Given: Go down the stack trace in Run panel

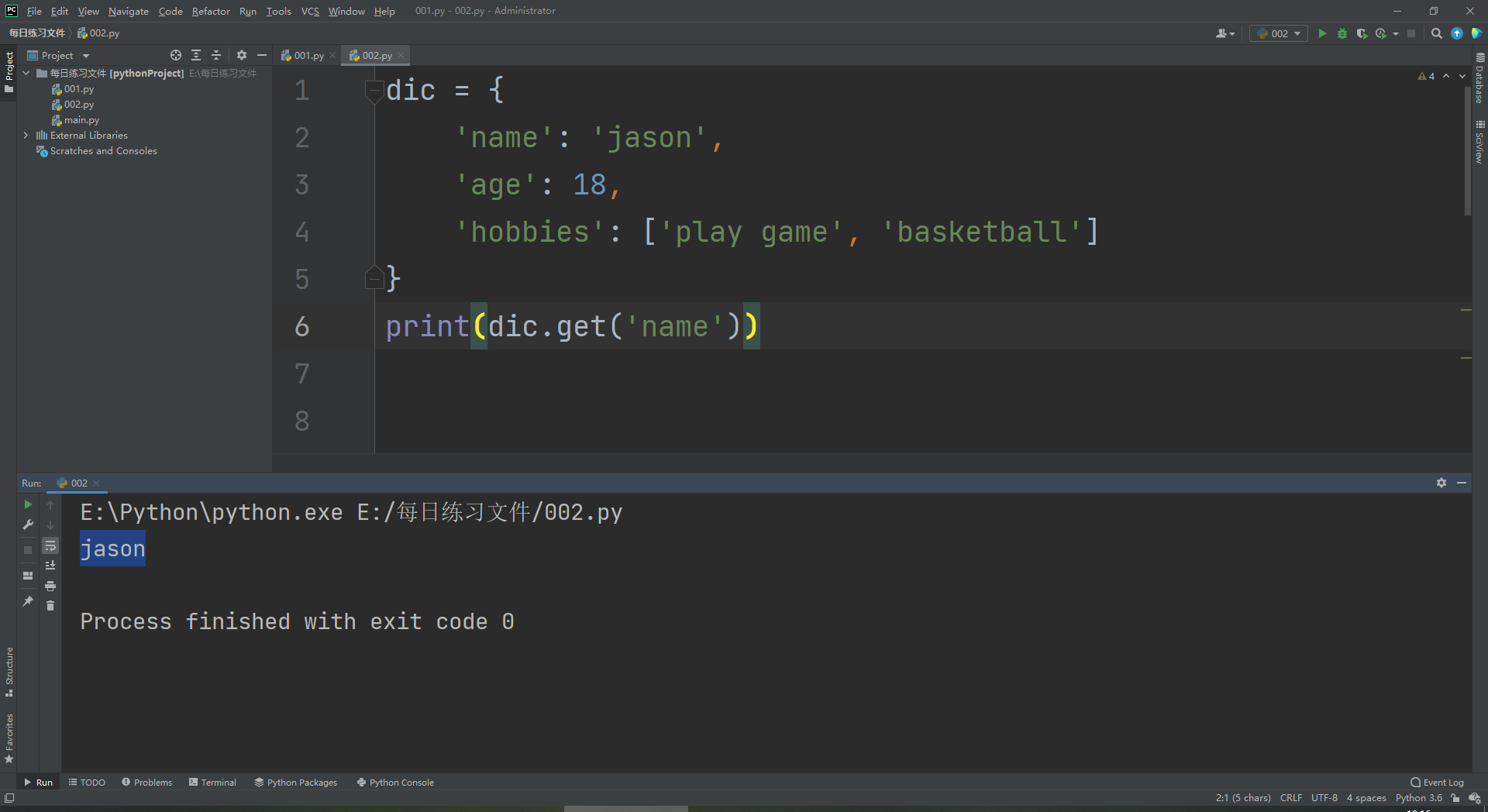Looking at the screenshot, I should [50, 525].
